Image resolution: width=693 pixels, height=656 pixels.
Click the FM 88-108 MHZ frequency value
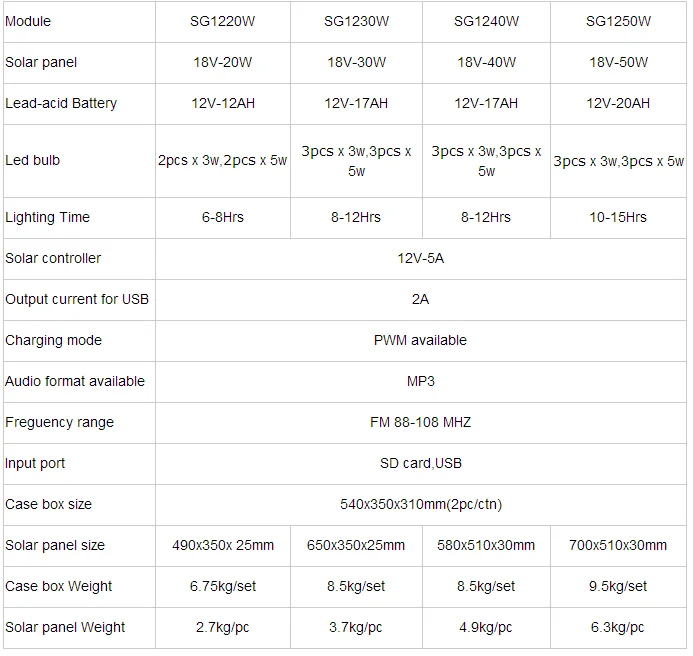420,423
